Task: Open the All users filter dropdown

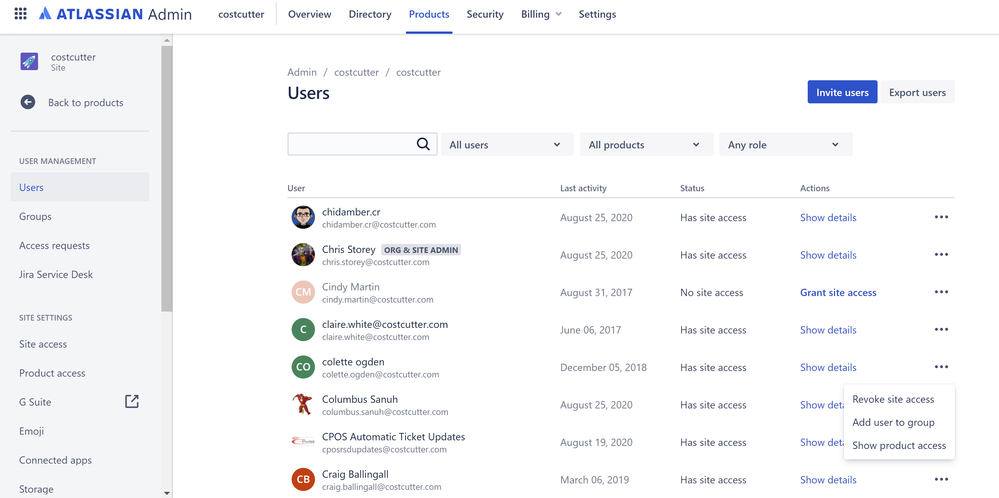Action: coord(507,145)
